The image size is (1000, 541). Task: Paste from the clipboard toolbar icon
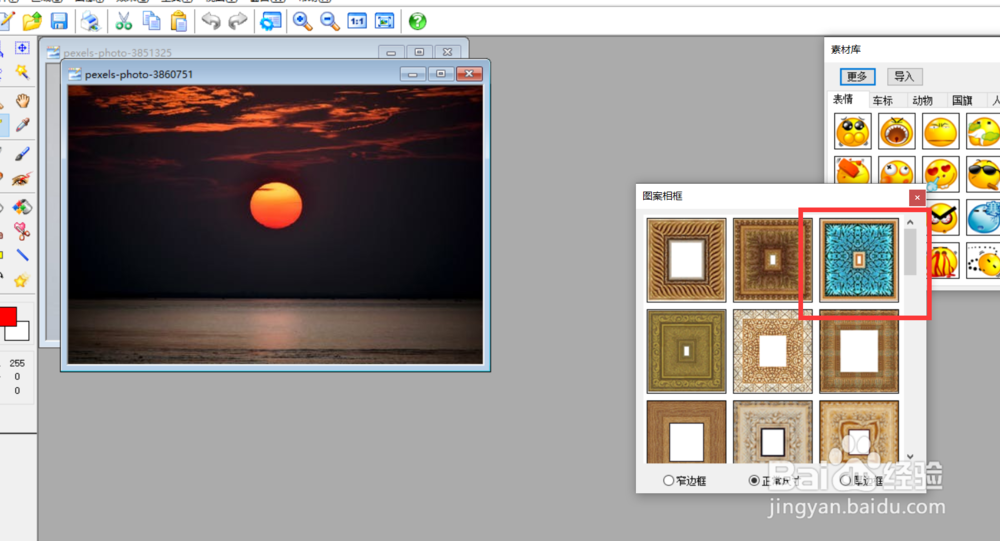click(x=179, y=22)
